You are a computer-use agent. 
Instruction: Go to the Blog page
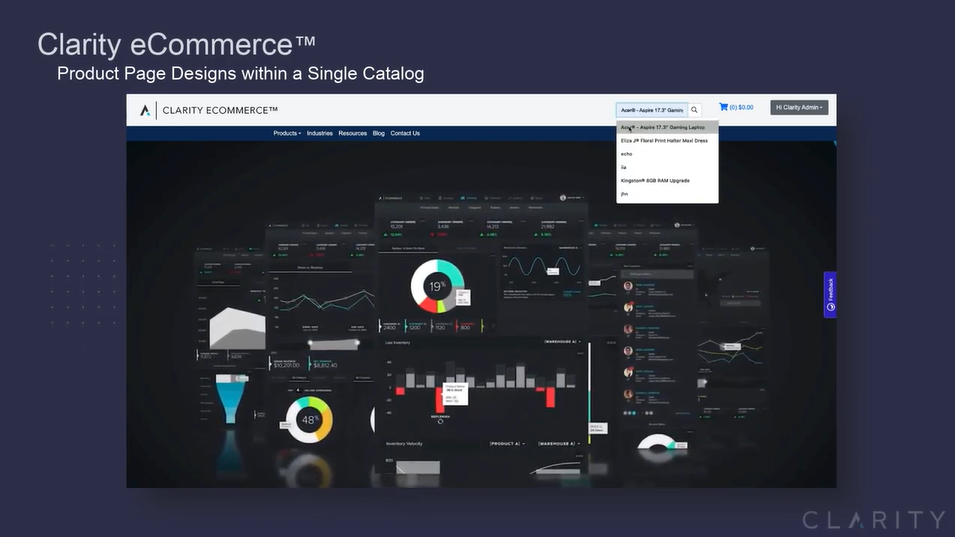click(379, 133)
